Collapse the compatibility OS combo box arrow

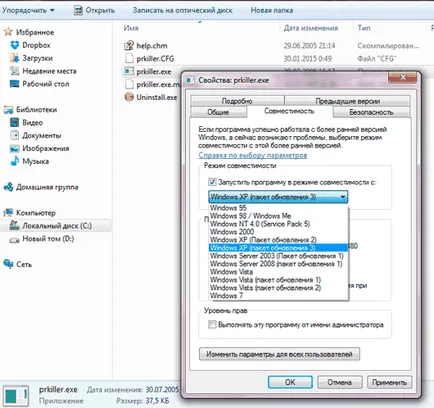point(343,197)
